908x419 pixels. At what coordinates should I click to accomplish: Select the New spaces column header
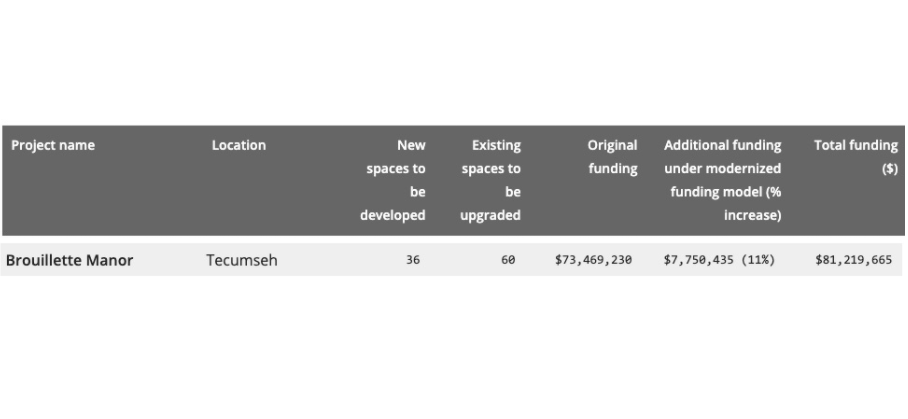click(x=396, y=180)
